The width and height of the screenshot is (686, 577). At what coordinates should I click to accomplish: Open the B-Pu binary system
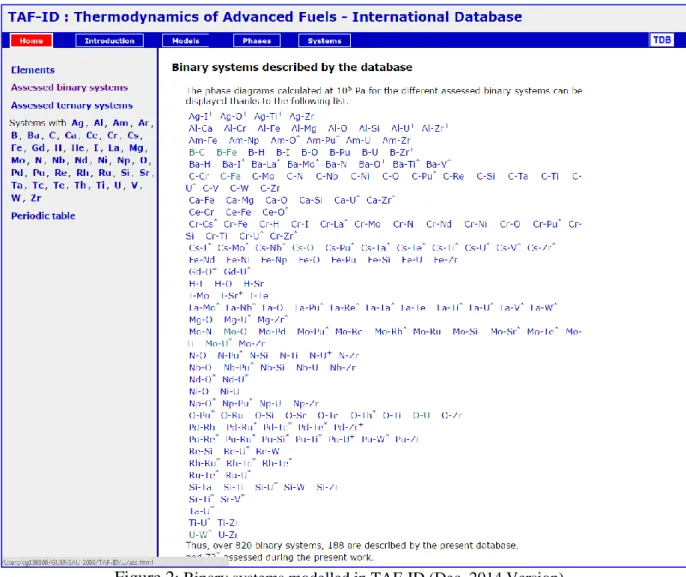click(340, 152)
